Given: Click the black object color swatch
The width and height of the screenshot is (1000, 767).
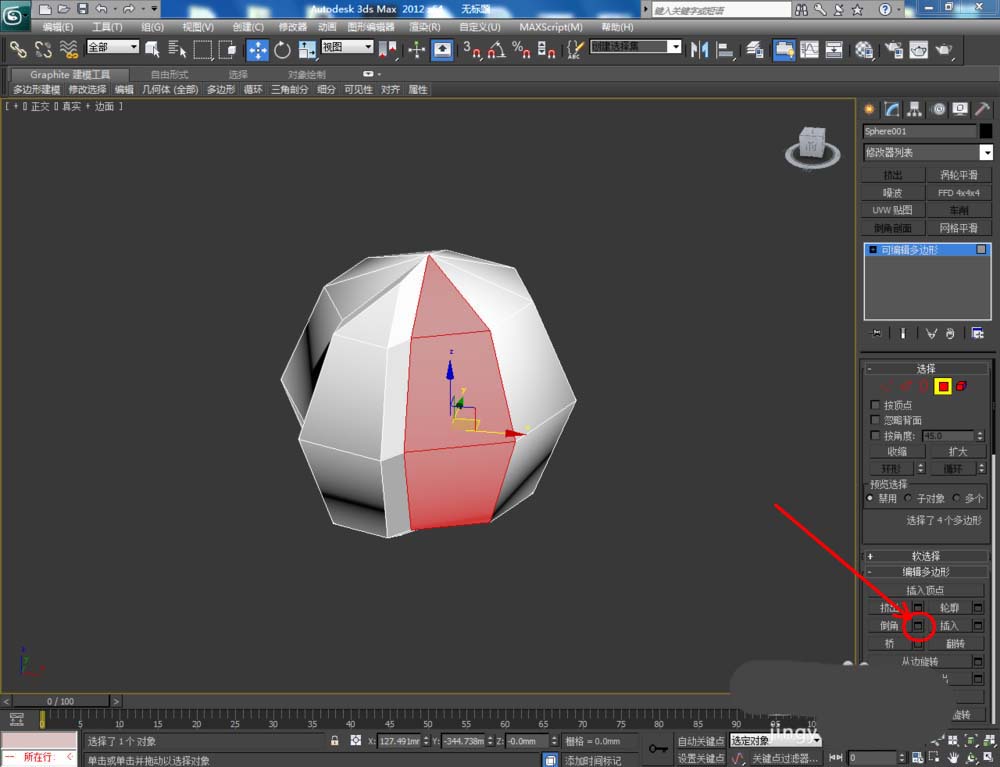Looking at the screenshot, I should [x=986, y=131].
